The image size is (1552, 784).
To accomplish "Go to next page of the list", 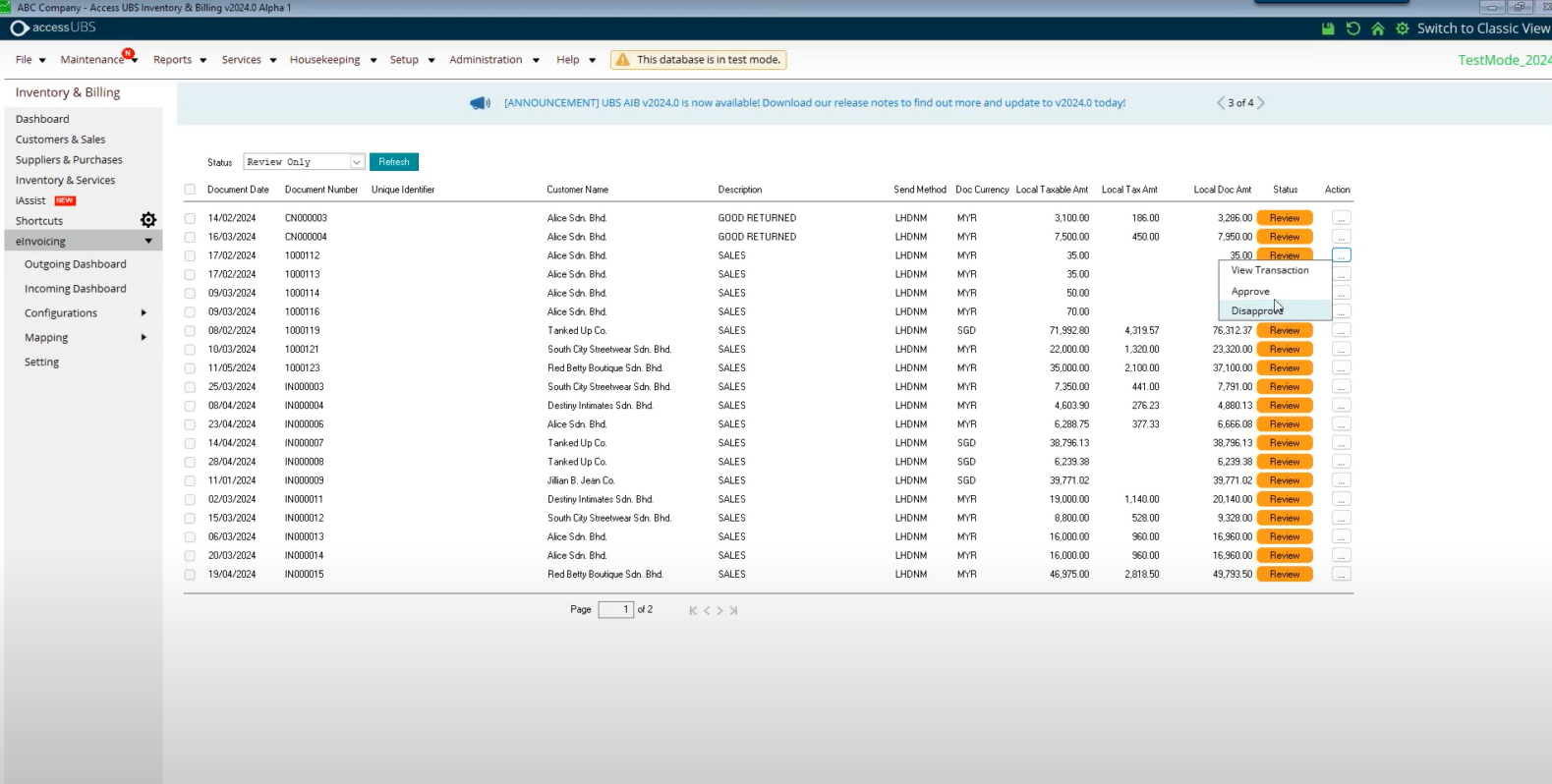I will coord(719,610).
